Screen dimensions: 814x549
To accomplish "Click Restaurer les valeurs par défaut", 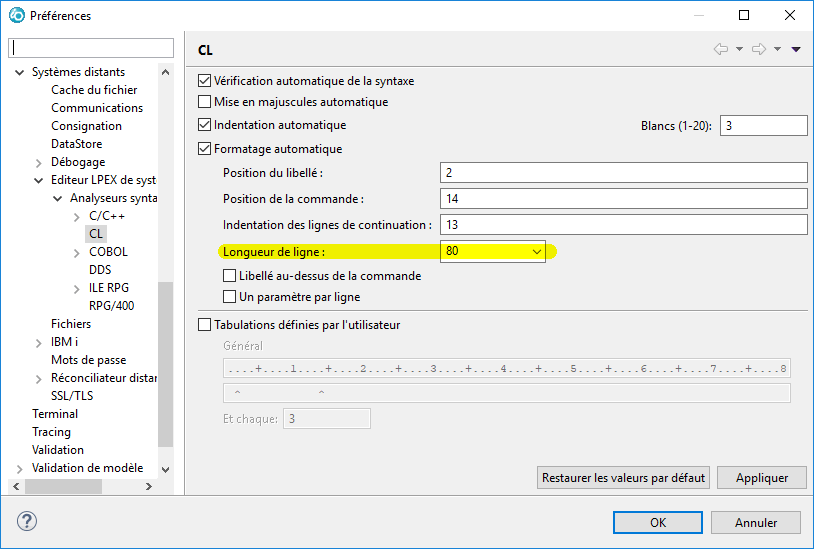I will coord(623,477).
